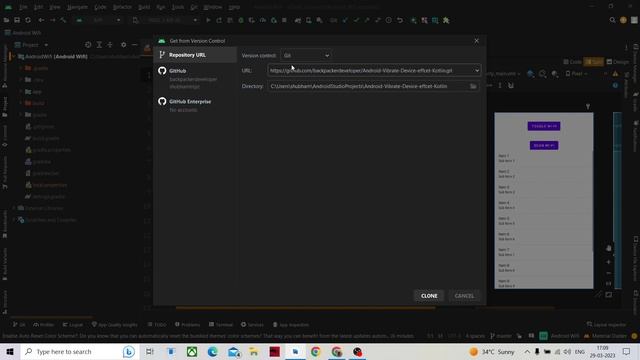Click the Save All toolbar icon
Image resolution: width=640 pixels, height=360 pixels.
[17, 20]
